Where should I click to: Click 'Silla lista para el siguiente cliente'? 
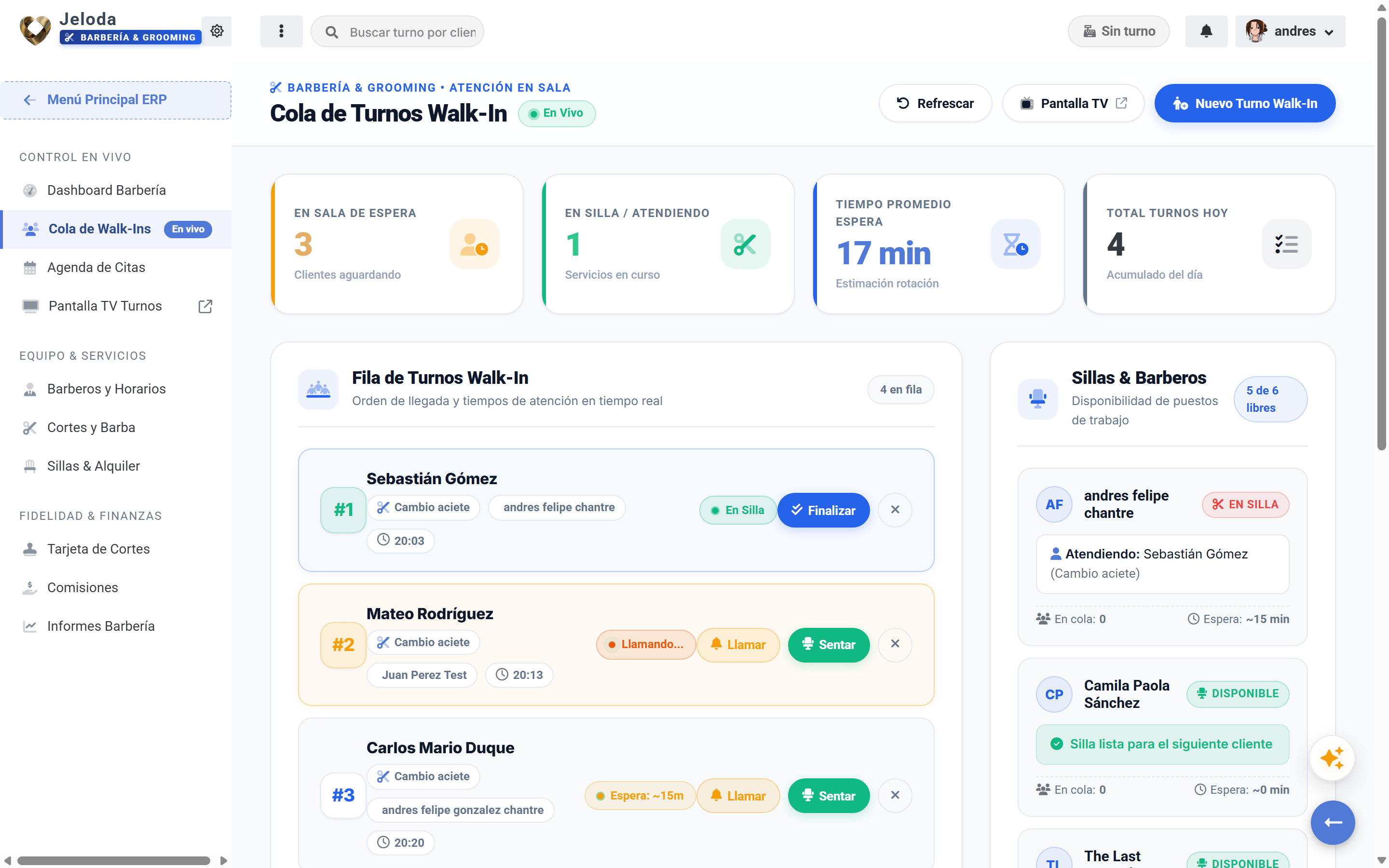tap(1162, 744)
